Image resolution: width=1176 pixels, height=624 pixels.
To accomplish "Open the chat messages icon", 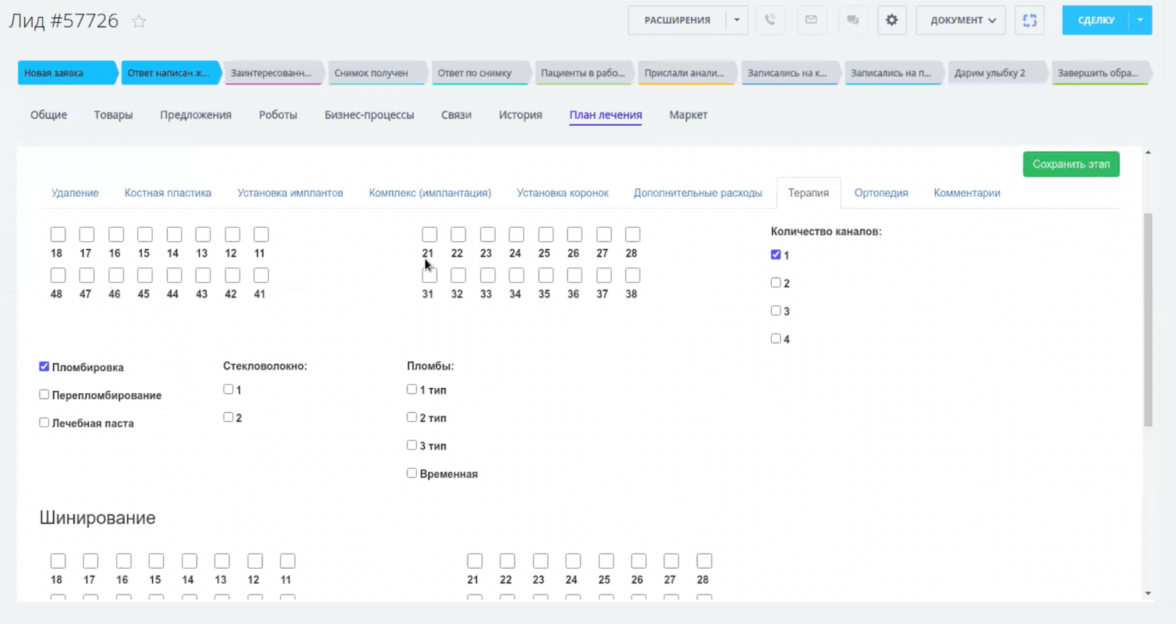I will 852,20.
